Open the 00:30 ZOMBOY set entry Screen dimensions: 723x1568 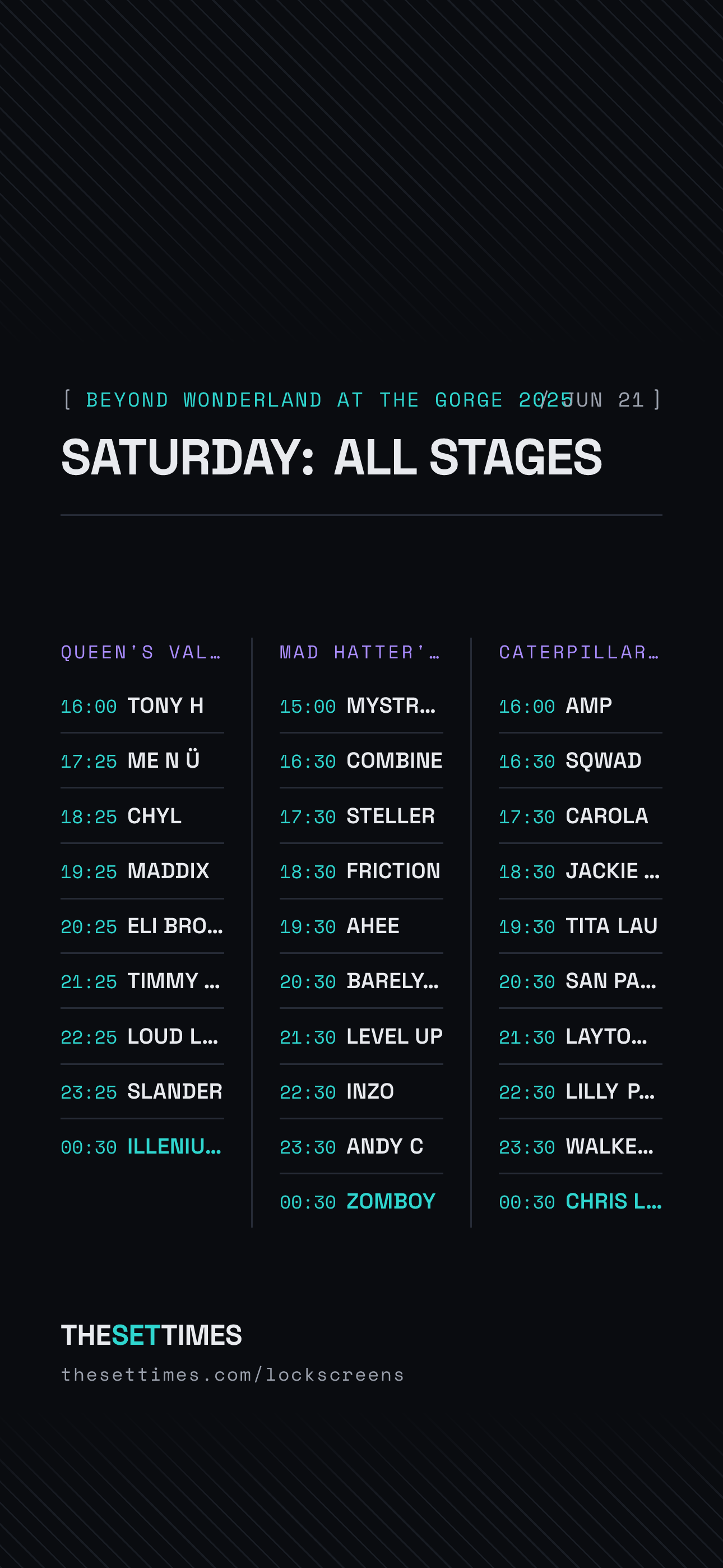point(361,1201)
